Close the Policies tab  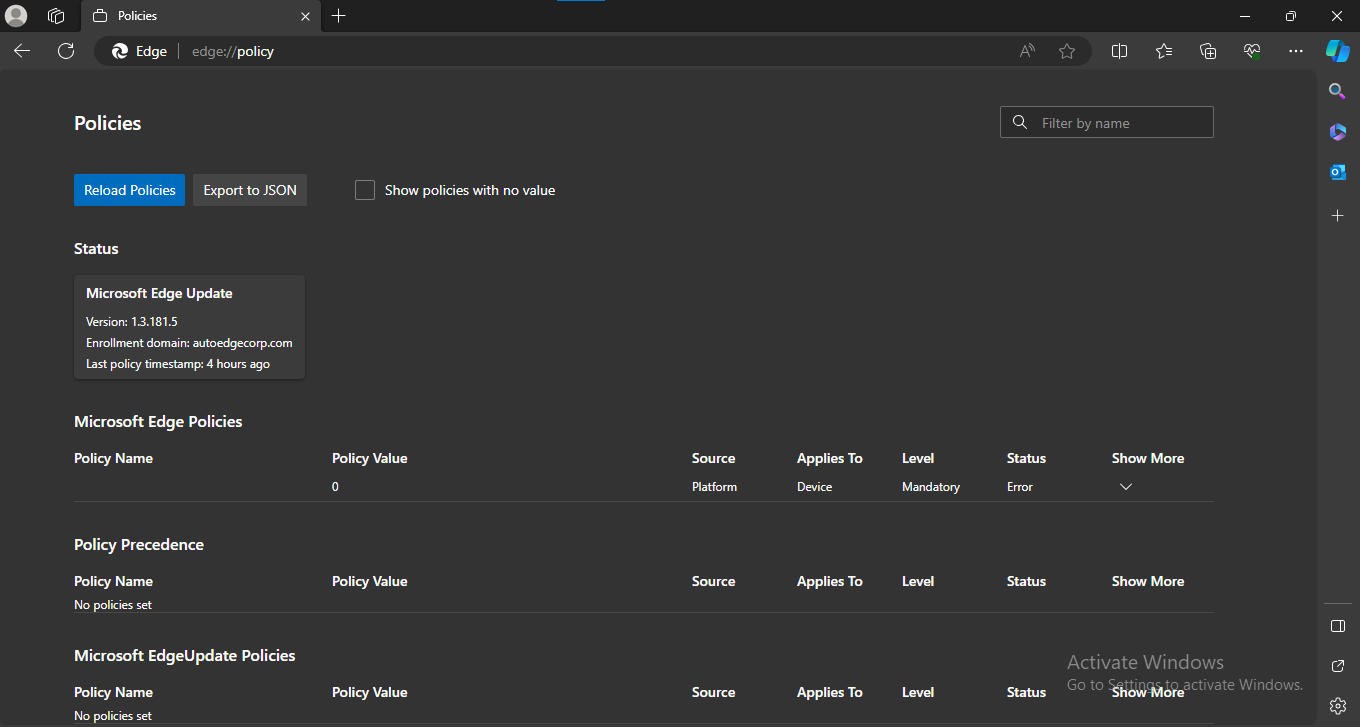click(x=305, y=16)
